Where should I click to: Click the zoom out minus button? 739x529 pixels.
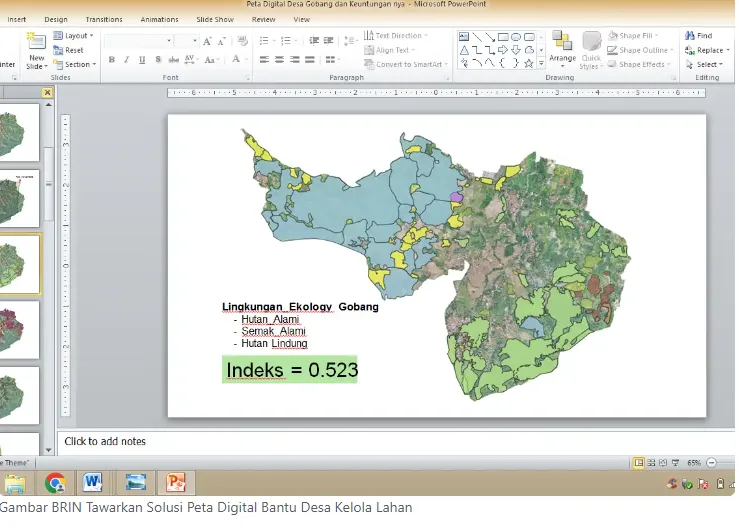712,463
